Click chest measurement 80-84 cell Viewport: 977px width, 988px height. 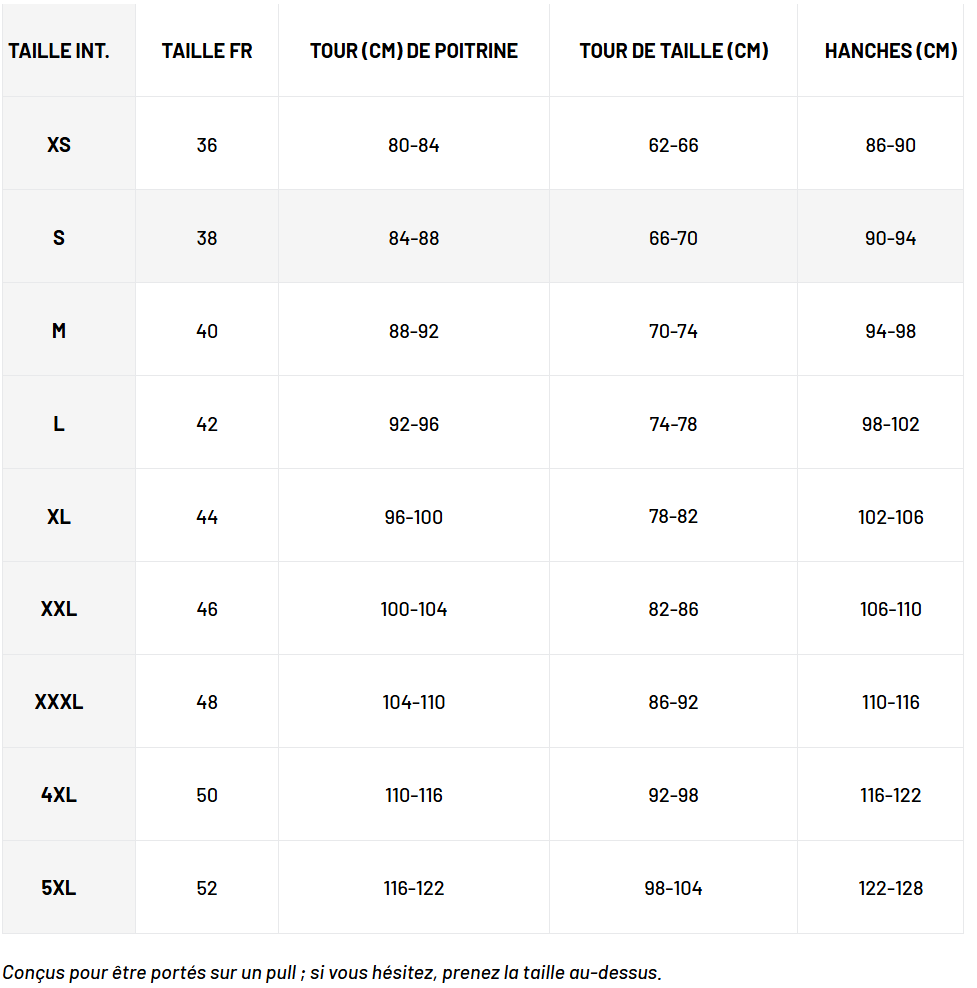(x=414, y=145)
